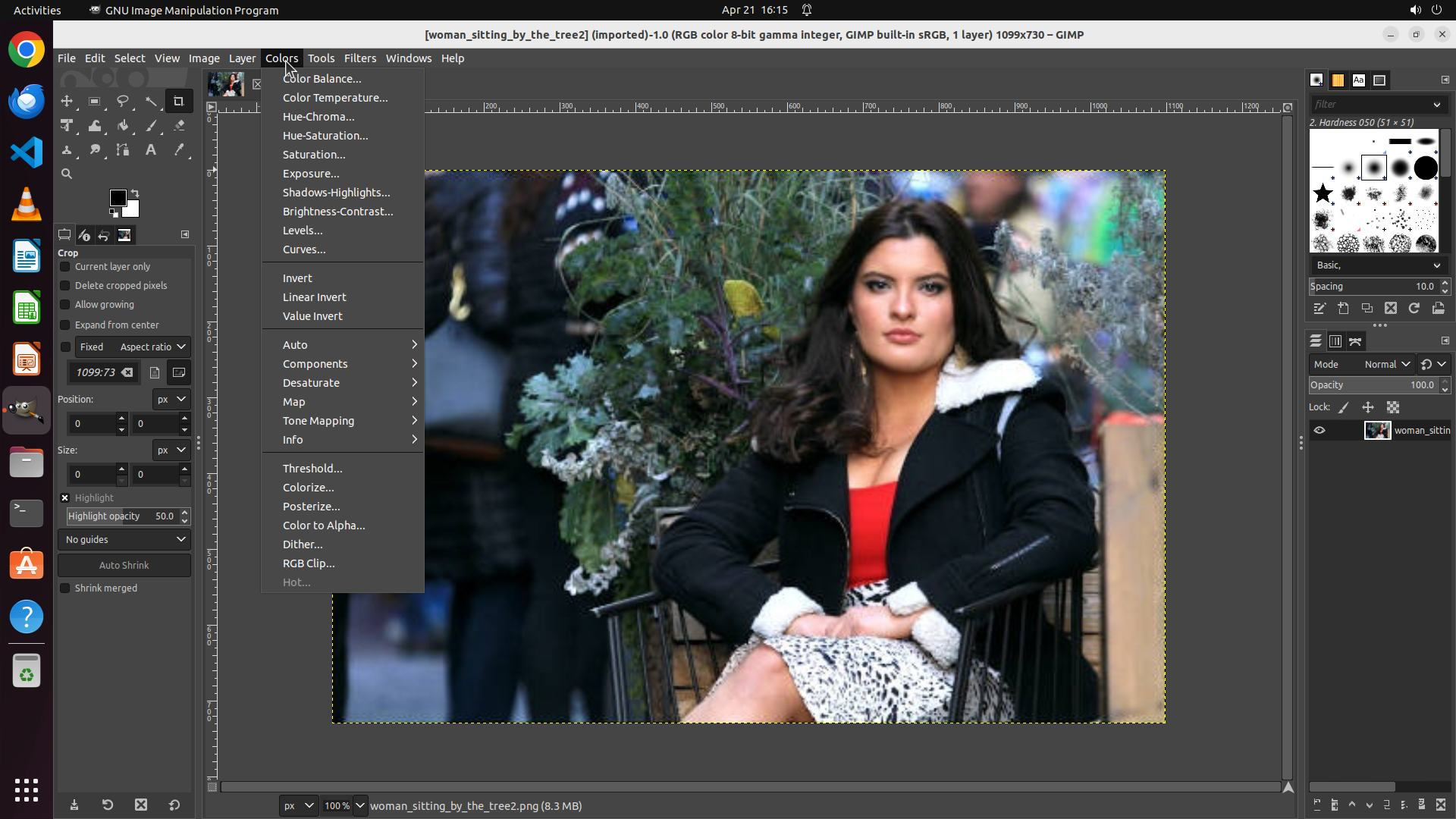
Task: Select the Bucket Fill tool
Action: 123,126
